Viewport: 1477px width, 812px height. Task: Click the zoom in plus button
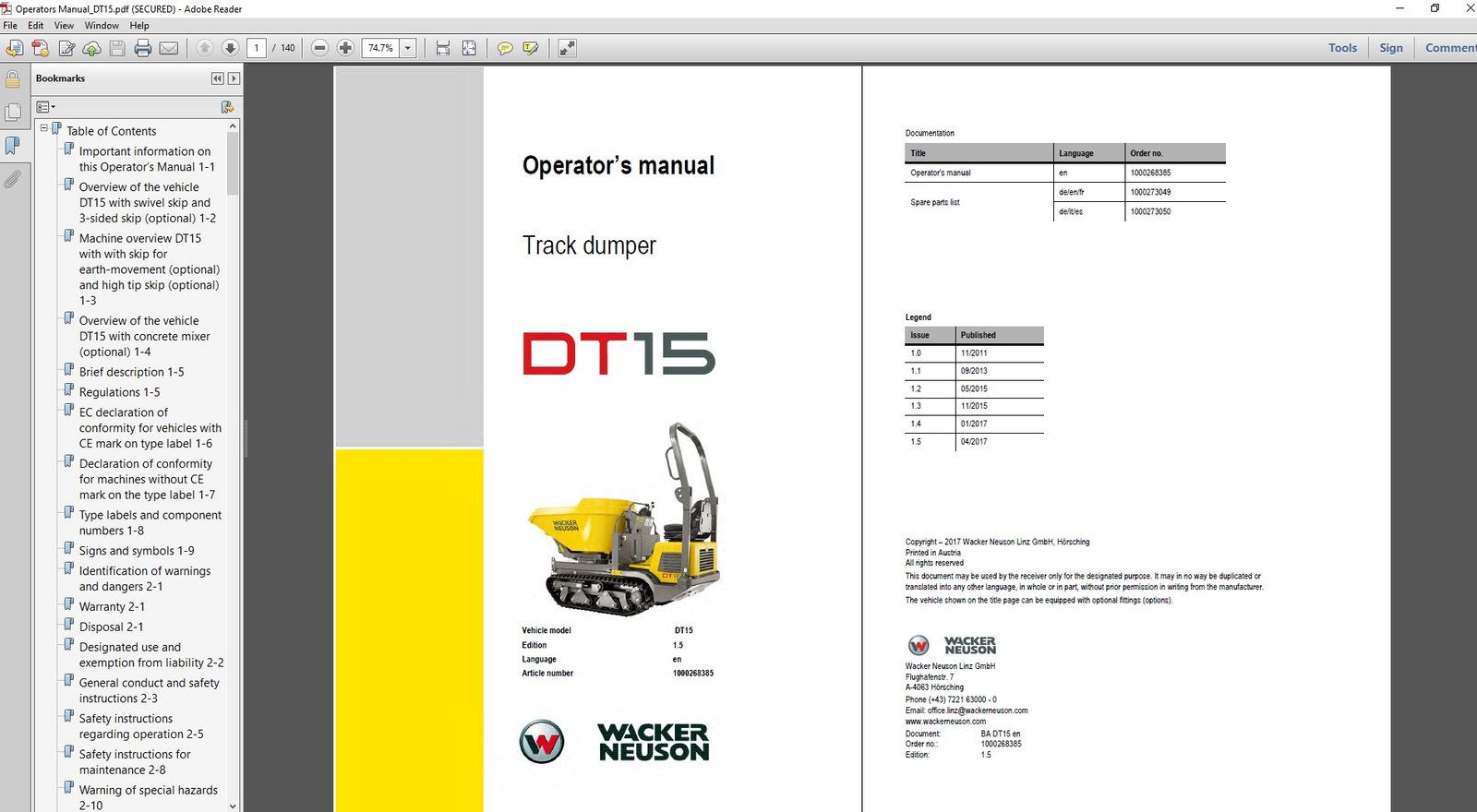pyautogui.click(x=345, y=48)
